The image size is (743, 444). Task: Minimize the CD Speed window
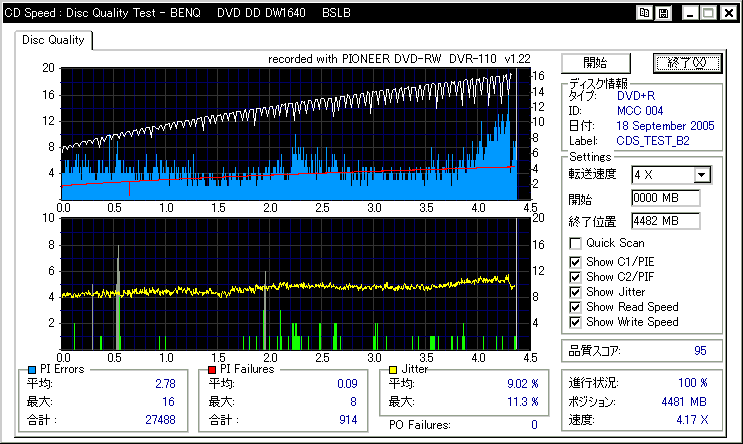[x=690, y=12]
